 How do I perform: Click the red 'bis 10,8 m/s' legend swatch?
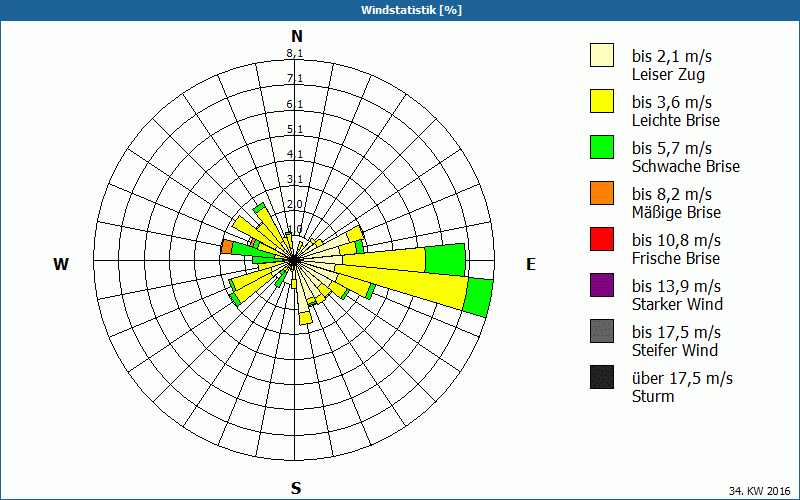click(x=602, y=239)
